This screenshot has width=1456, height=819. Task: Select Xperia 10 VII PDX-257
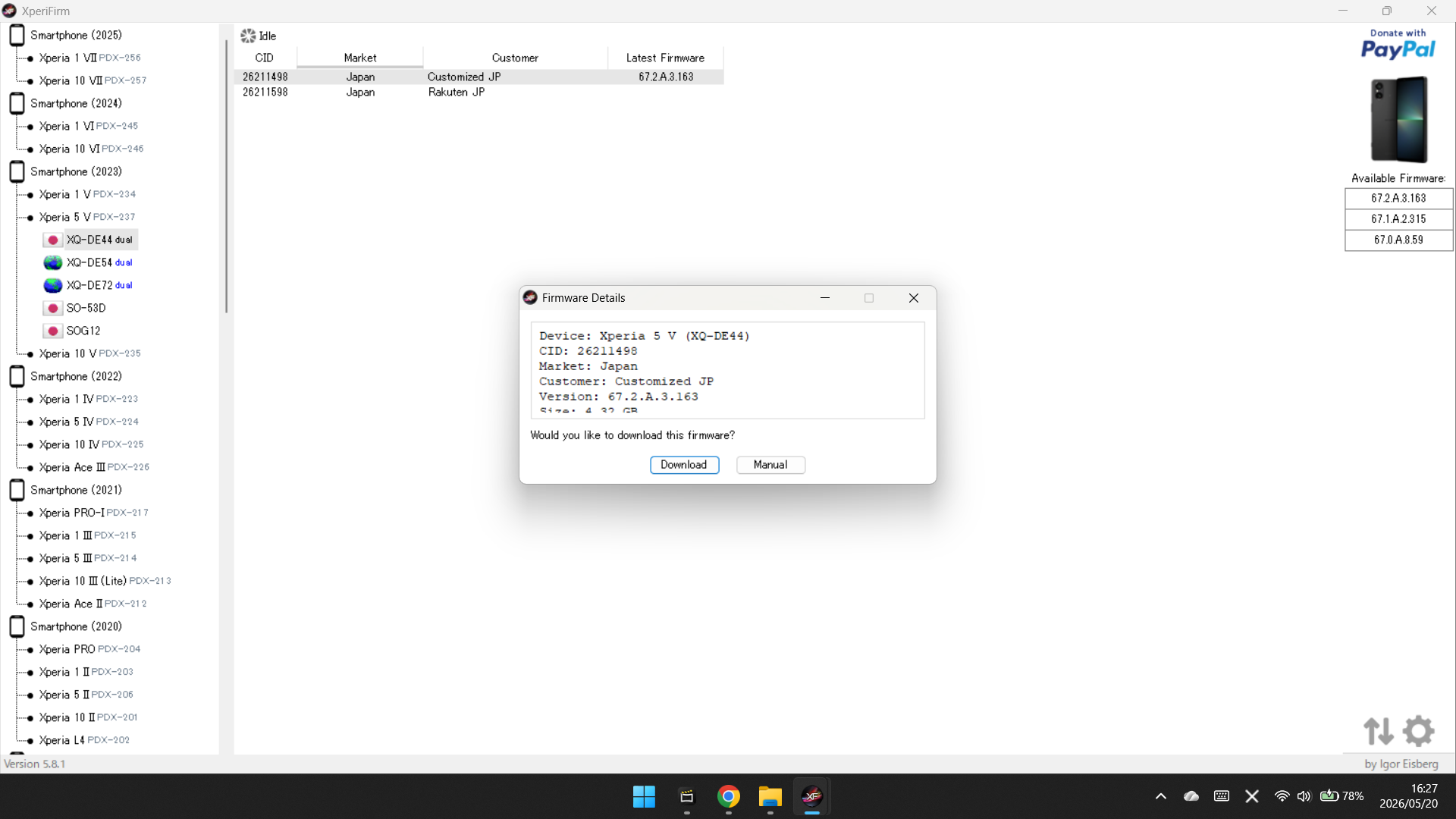pos(93,80)
